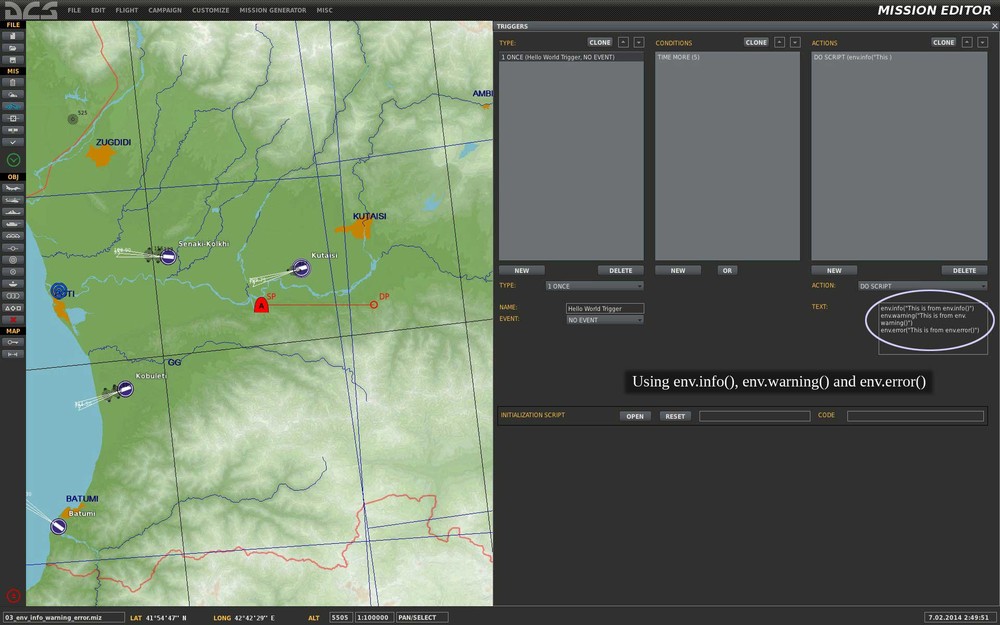The width and height of the screenshot is (1000, 625).
Task: Close the Triggers panel with the X
Action: tap(993, 26)
